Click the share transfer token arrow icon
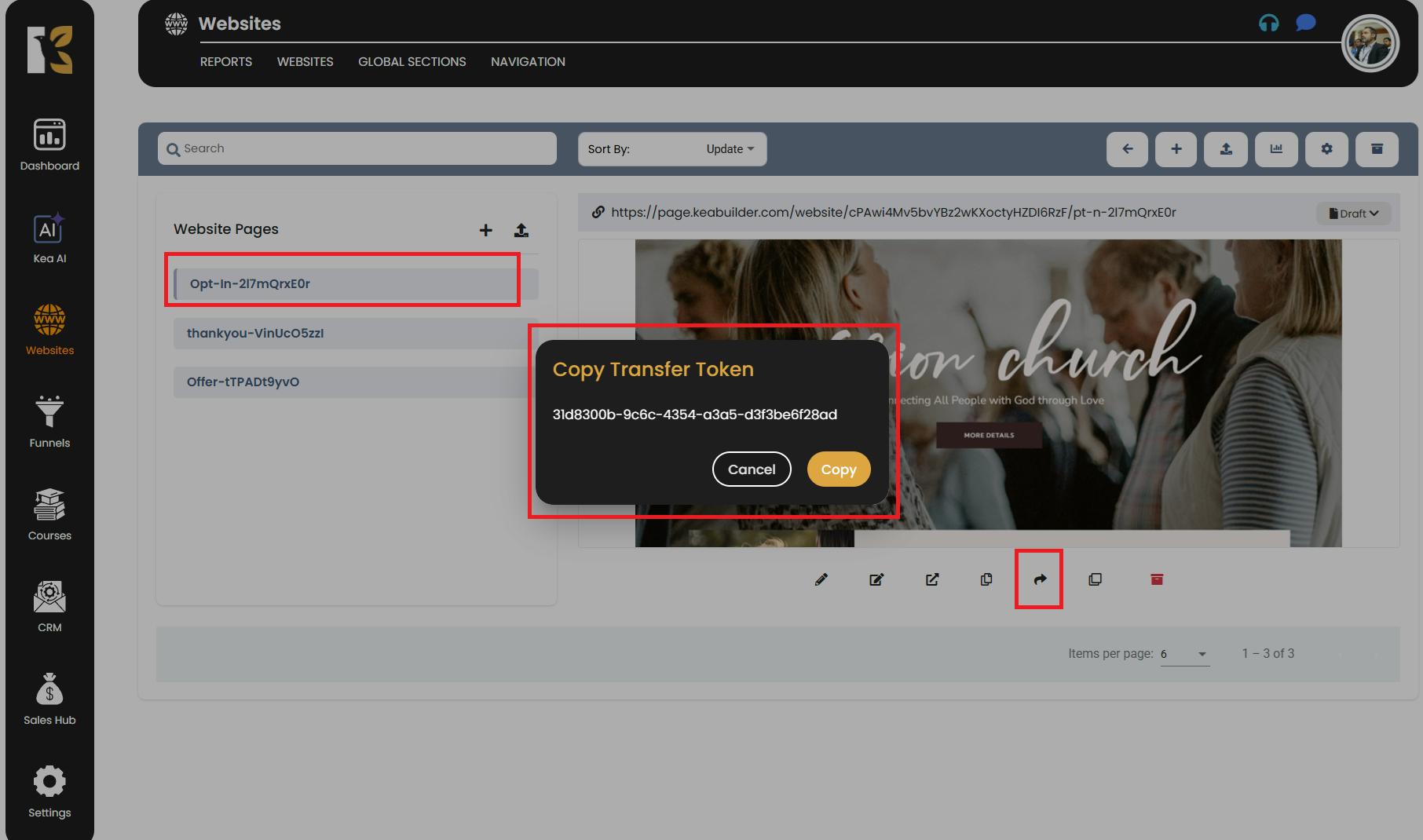 pos(1040,579)
